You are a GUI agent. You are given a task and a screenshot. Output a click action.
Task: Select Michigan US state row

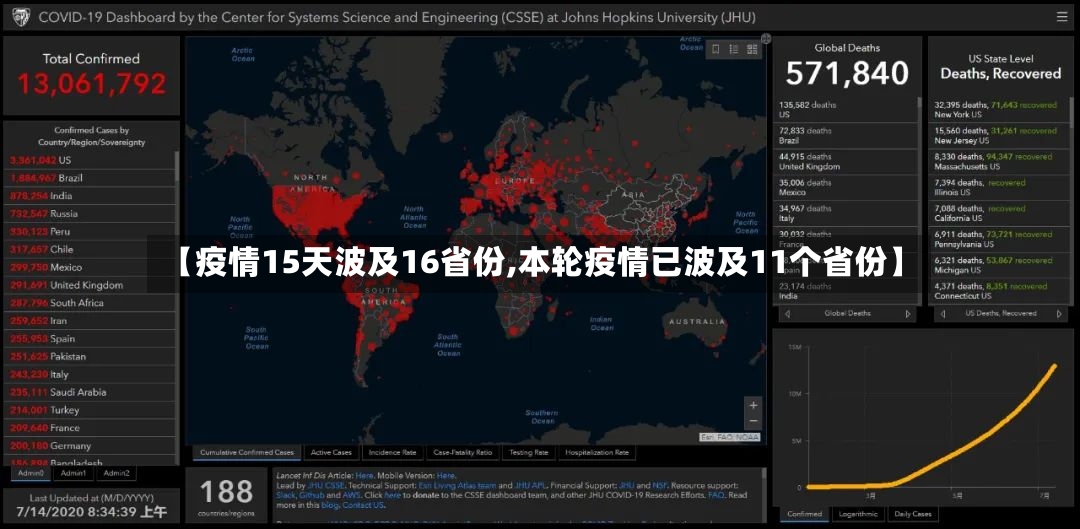pyautogui.click(x=999, y=265)
